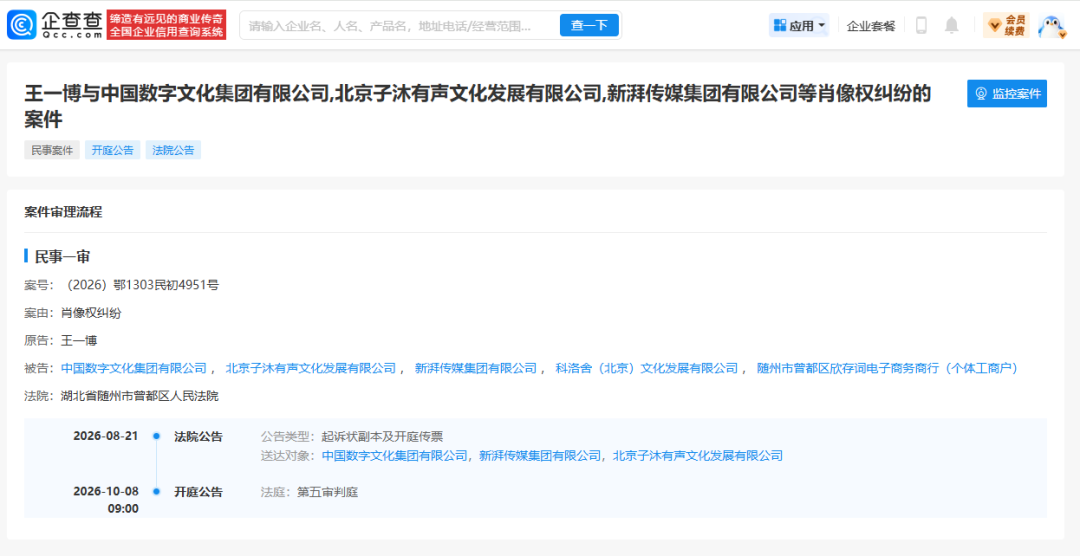The width and height of the screenshot is (1080, 556).
Task: Focus the company name search field
Action: point(397,25)
